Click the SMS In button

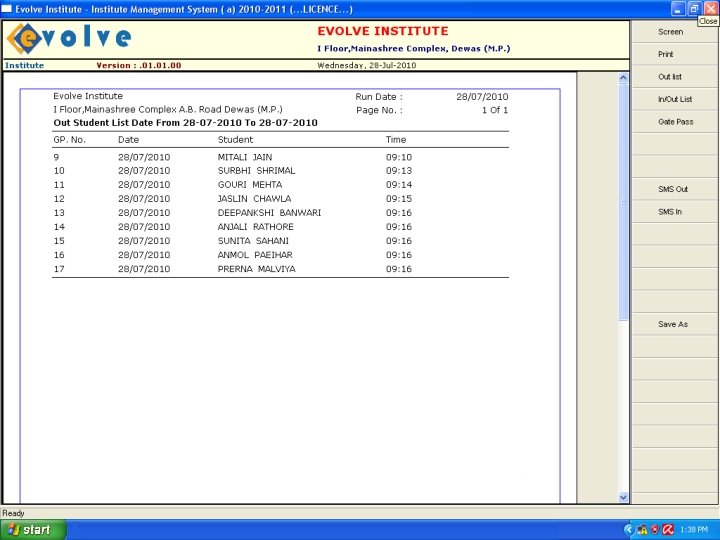coord(675,212)
